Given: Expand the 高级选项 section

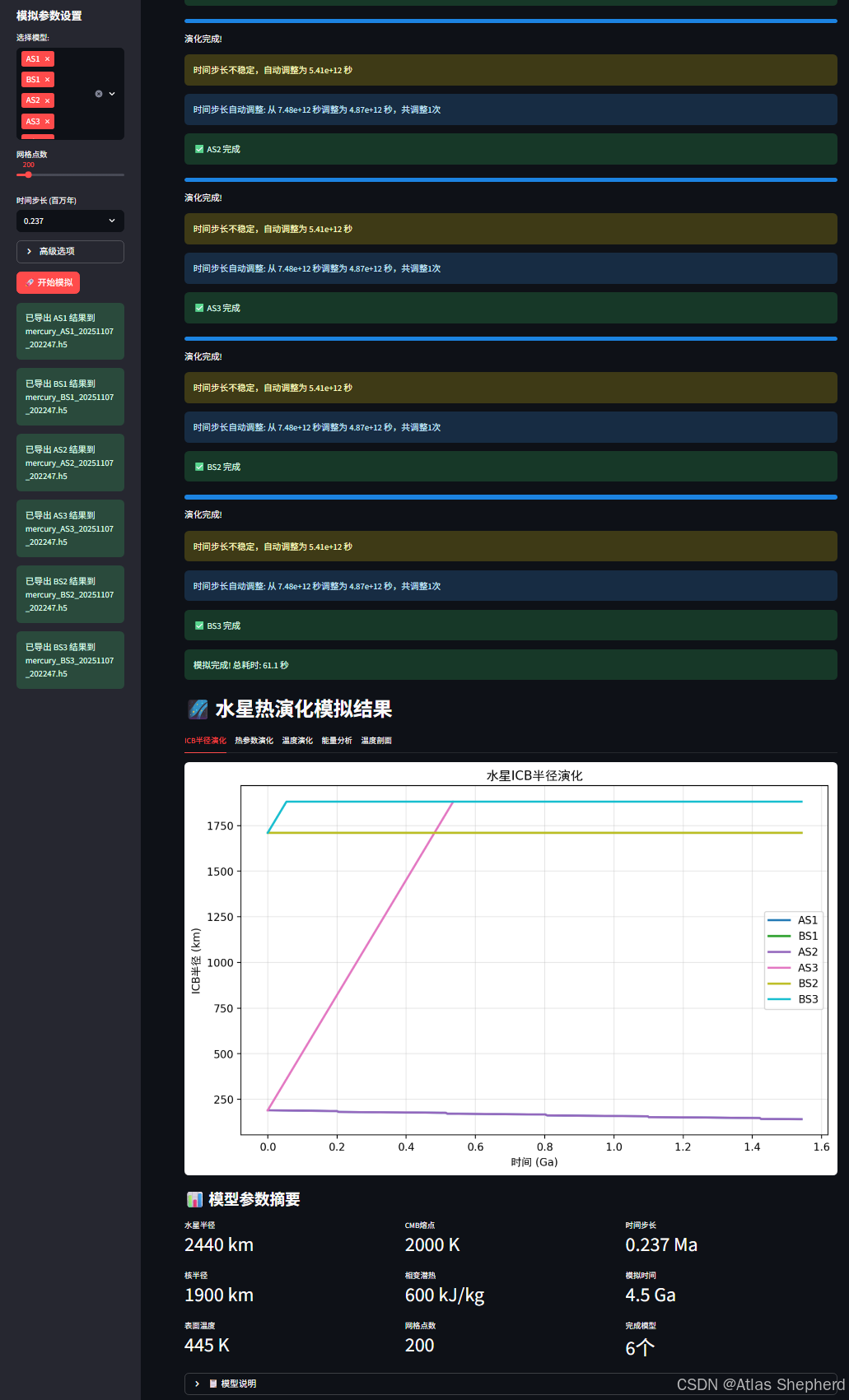Looking at the screenshot, I should (70, 252).
